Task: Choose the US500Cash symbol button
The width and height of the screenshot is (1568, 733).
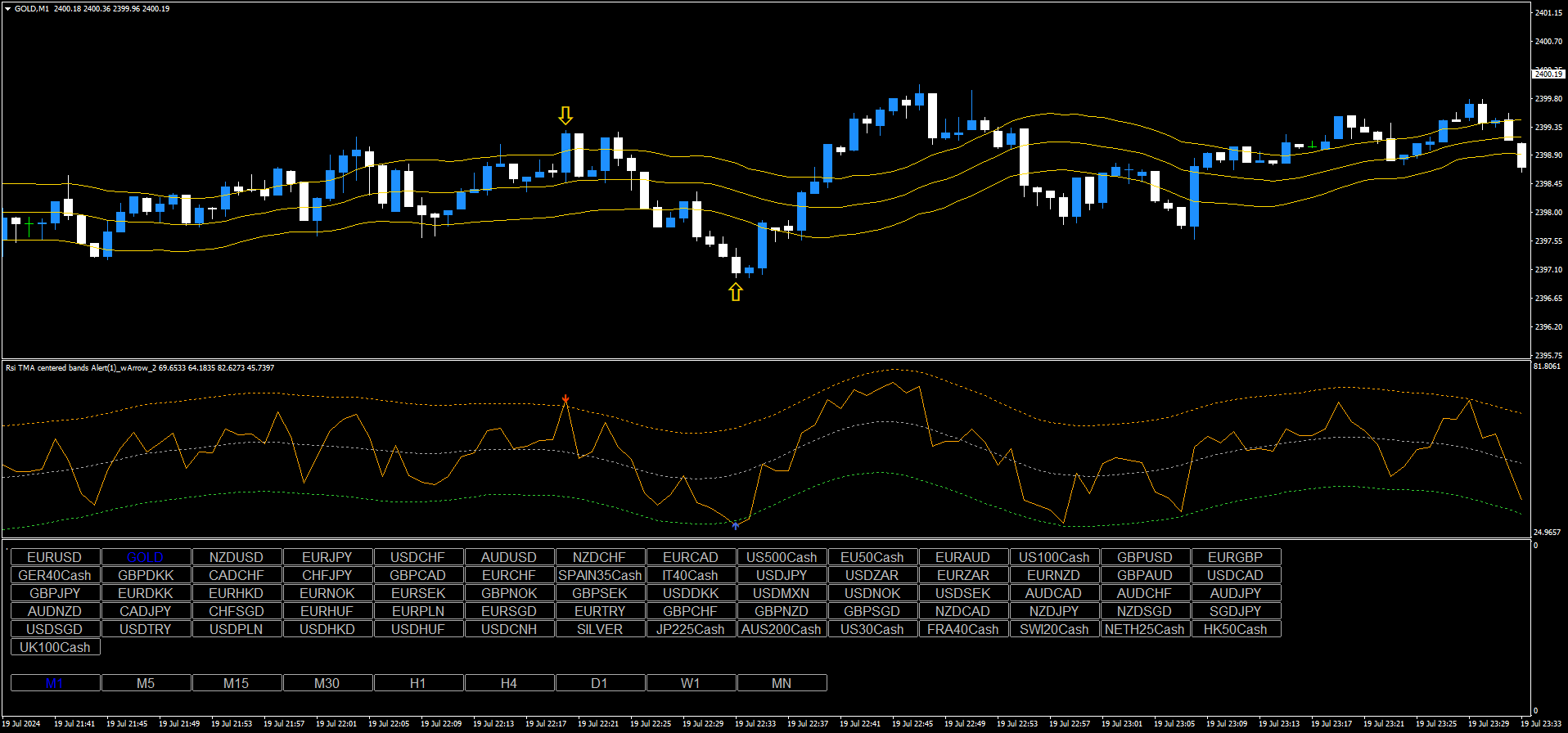Action: 782,557
